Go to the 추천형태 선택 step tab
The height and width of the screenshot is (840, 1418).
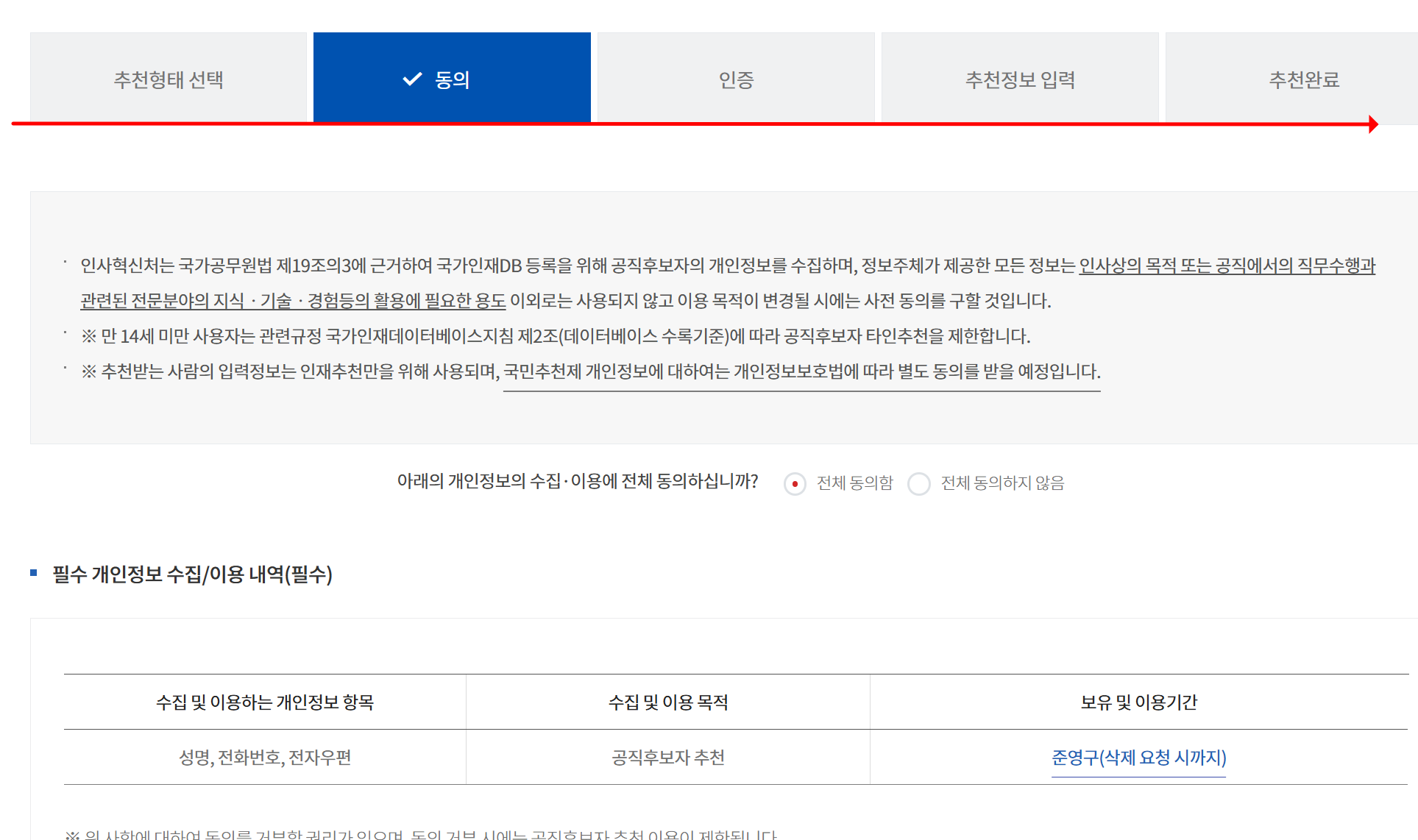pyautogui.click(x=169, y=79)
